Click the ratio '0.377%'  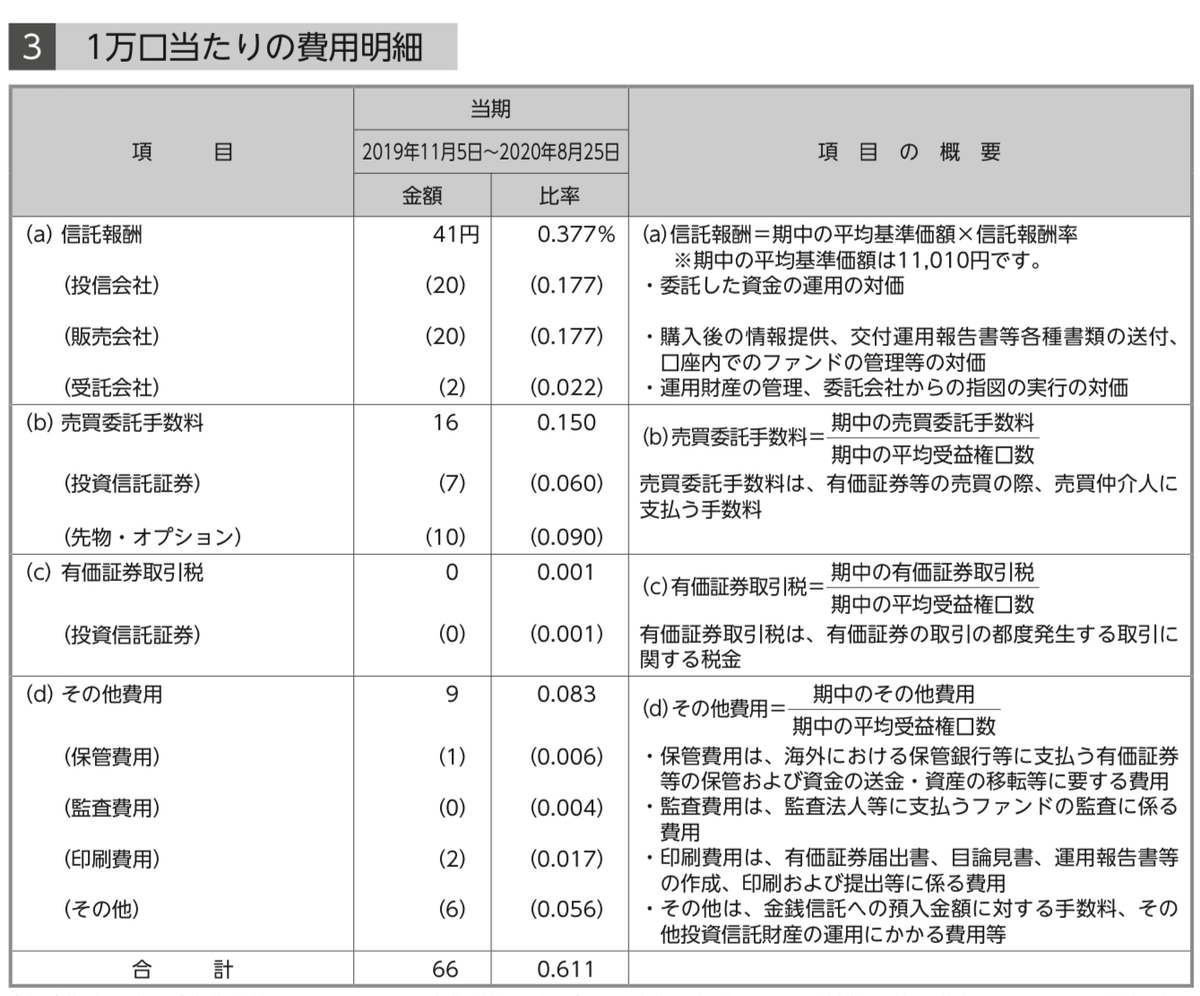[576, 235]
